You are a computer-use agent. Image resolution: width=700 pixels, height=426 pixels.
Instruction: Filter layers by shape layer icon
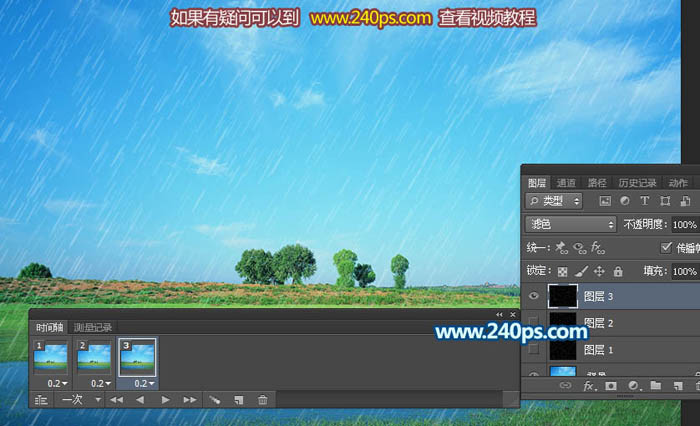coord(665,201)
